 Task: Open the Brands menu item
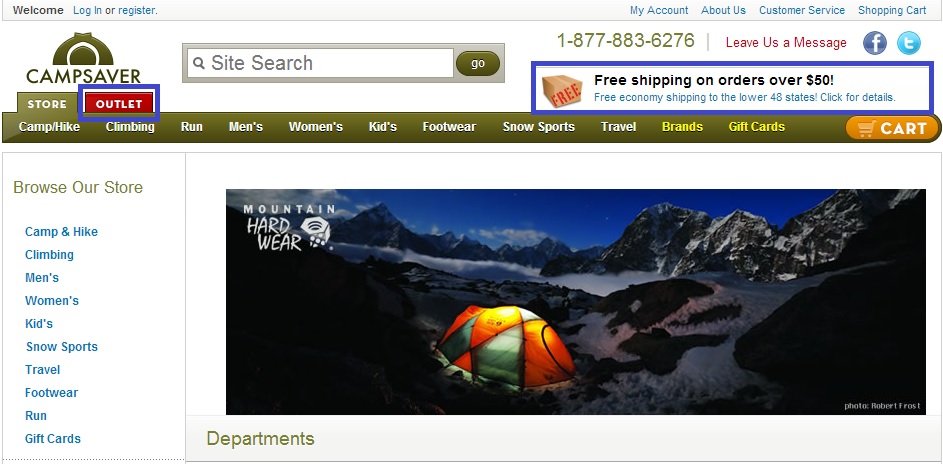pos(682,127)
